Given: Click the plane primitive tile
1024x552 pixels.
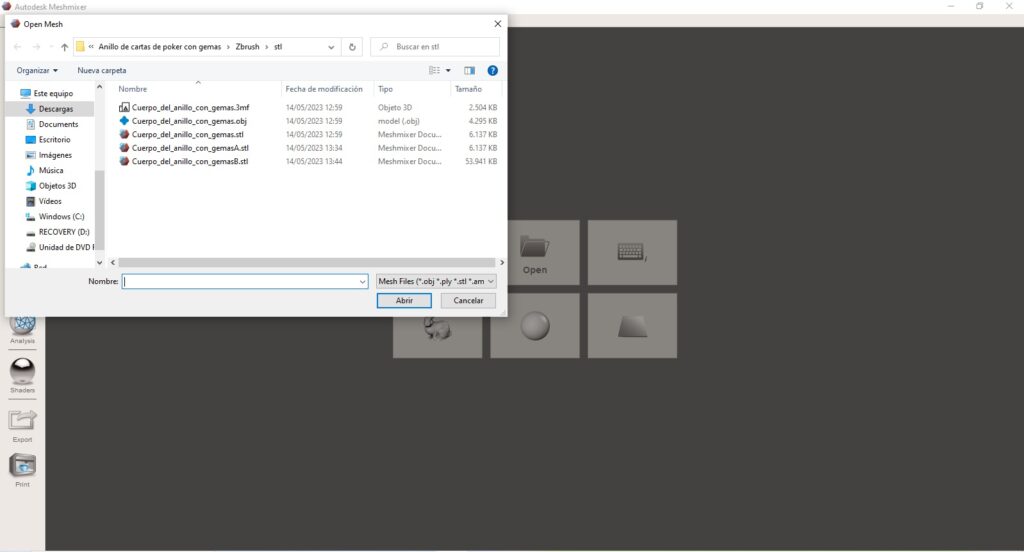Looking at the screenshot, I should (632, 325).
